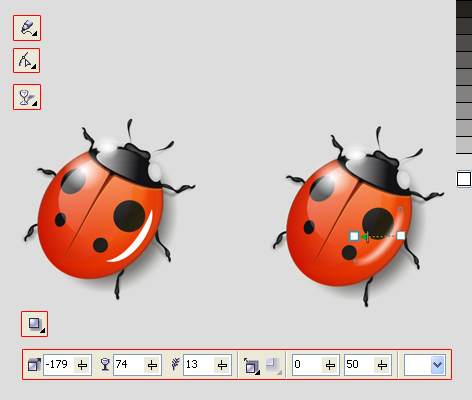This screenshot has width=472, height=400.
Task: Open the empty dropdown list on property bar
Action: coord(425,365)
